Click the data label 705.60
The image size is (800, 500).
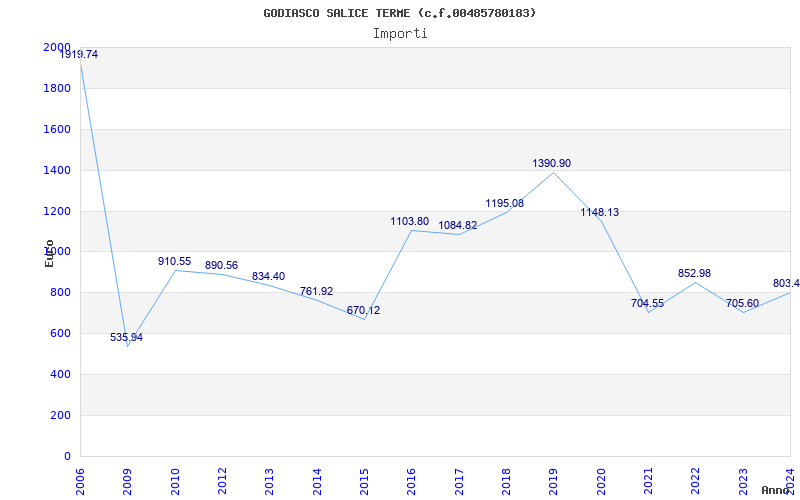pyautogui.click(x=742, y=304)
